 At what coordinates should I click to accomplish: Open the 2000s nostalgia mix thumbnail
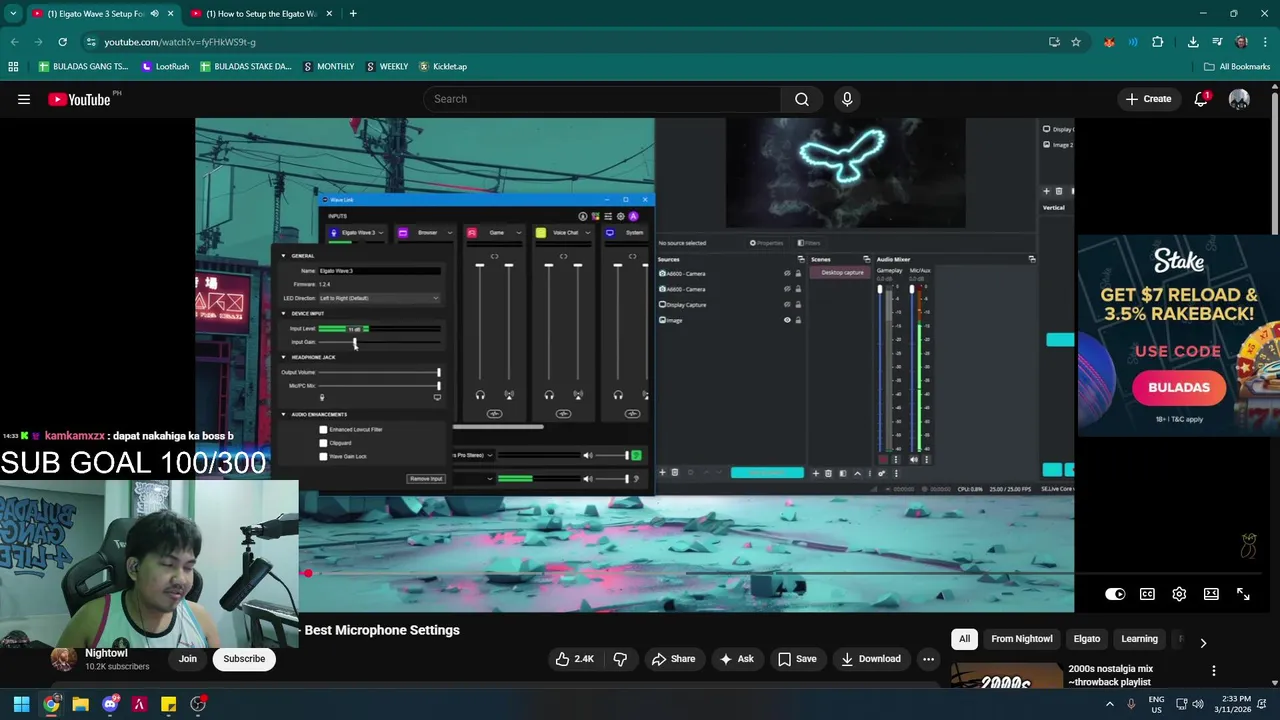tap(1006, 676)
